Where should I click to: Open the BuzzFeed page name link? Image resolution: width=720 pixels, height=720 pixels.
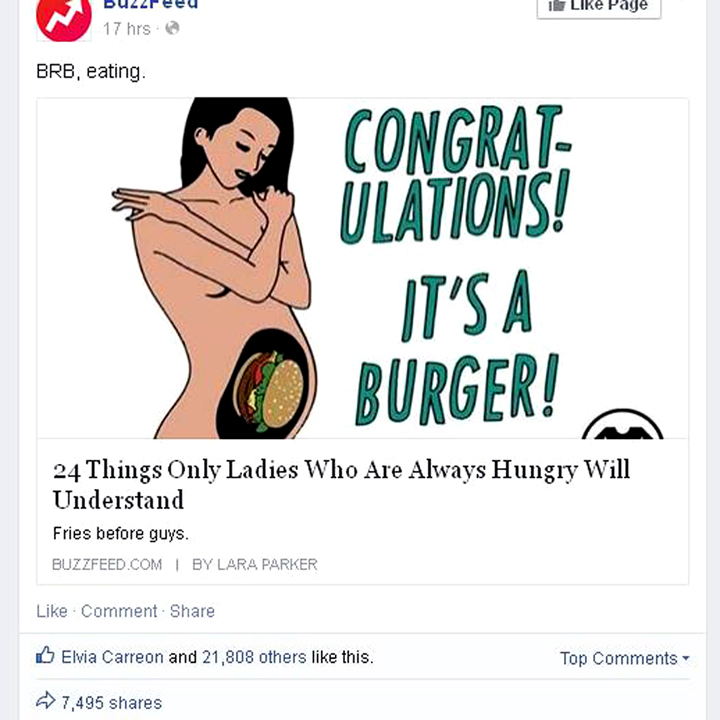coord(151,5)
